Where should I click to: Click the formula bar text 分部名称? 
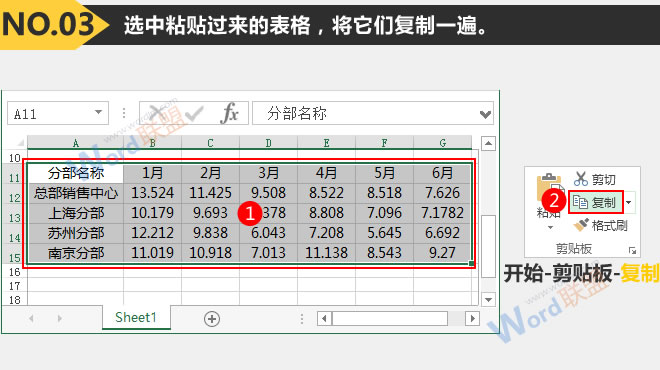tap(297, 113)
